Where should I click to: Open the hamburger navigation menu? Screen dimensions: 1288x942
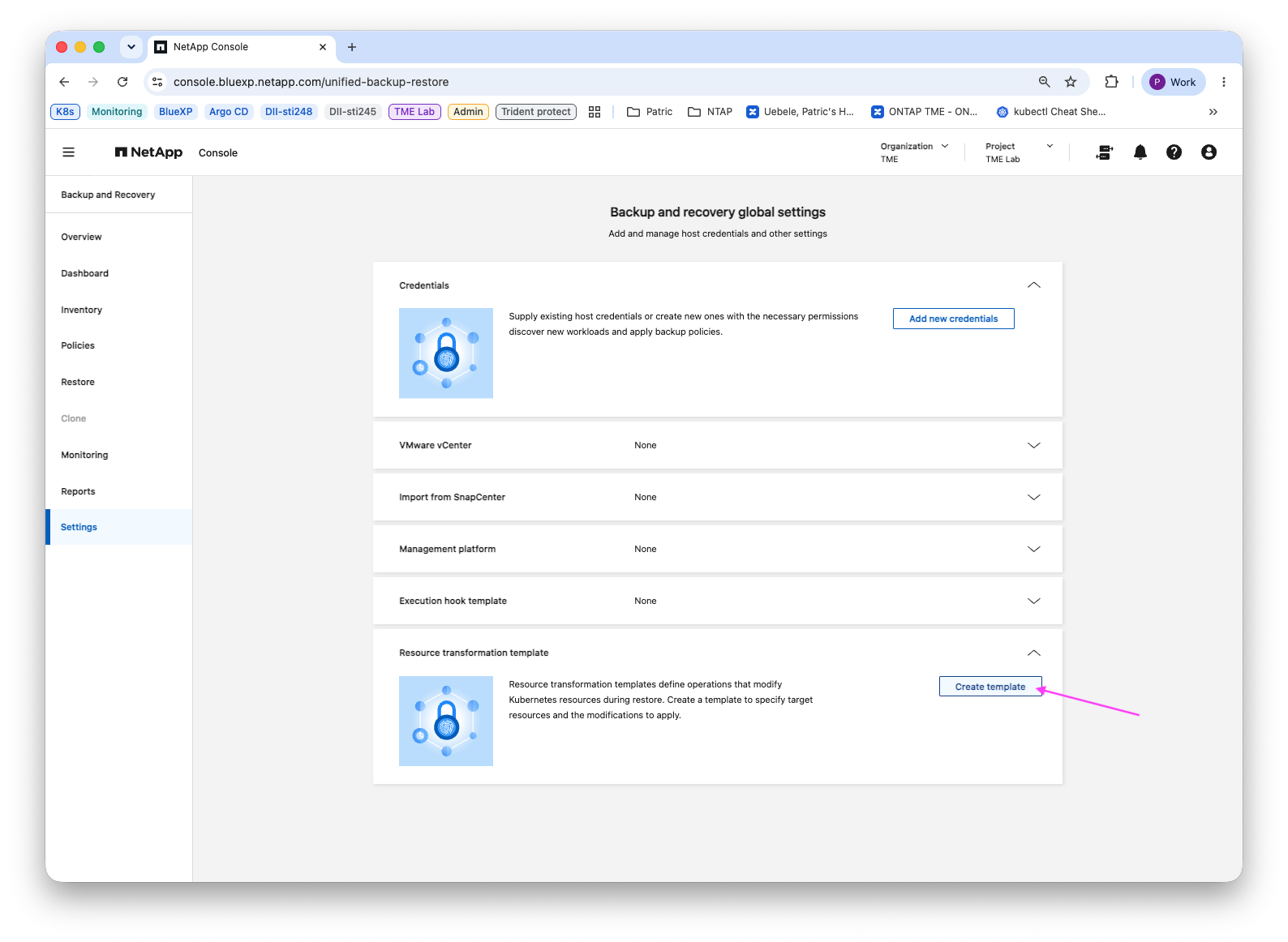point(69,152)
